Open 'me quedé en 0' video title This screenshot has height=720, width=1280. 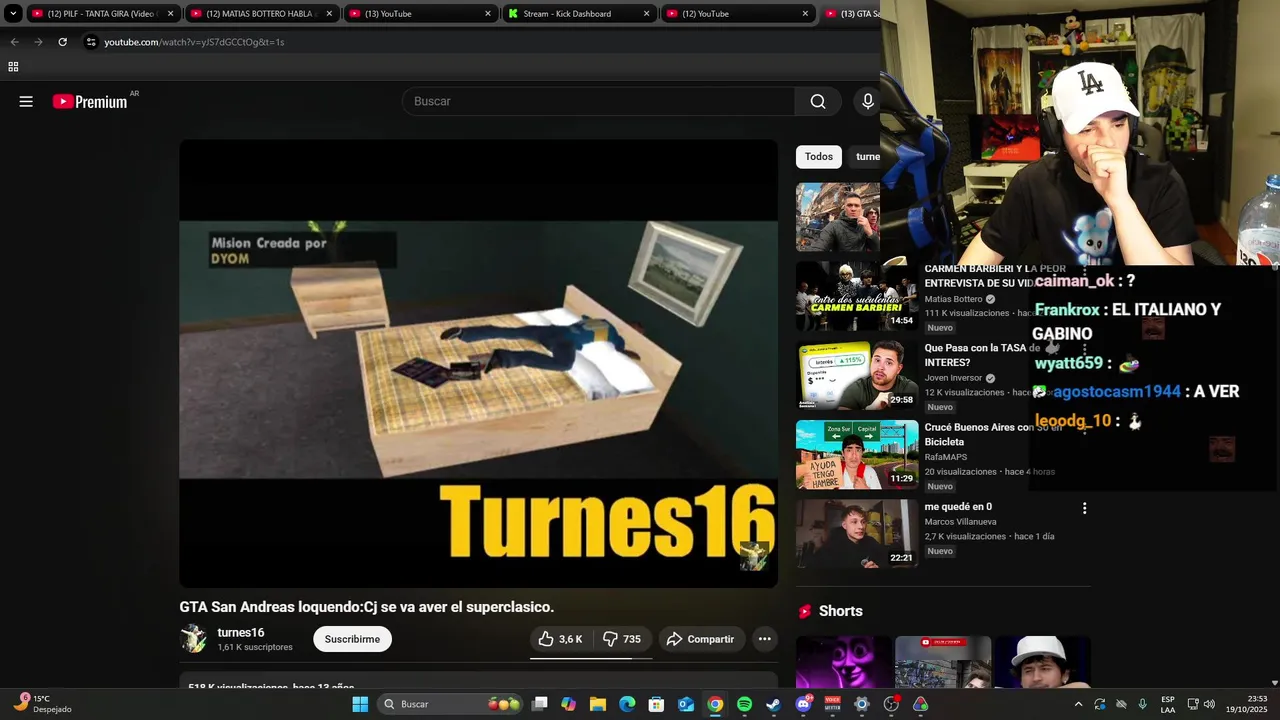pos(958,506)
